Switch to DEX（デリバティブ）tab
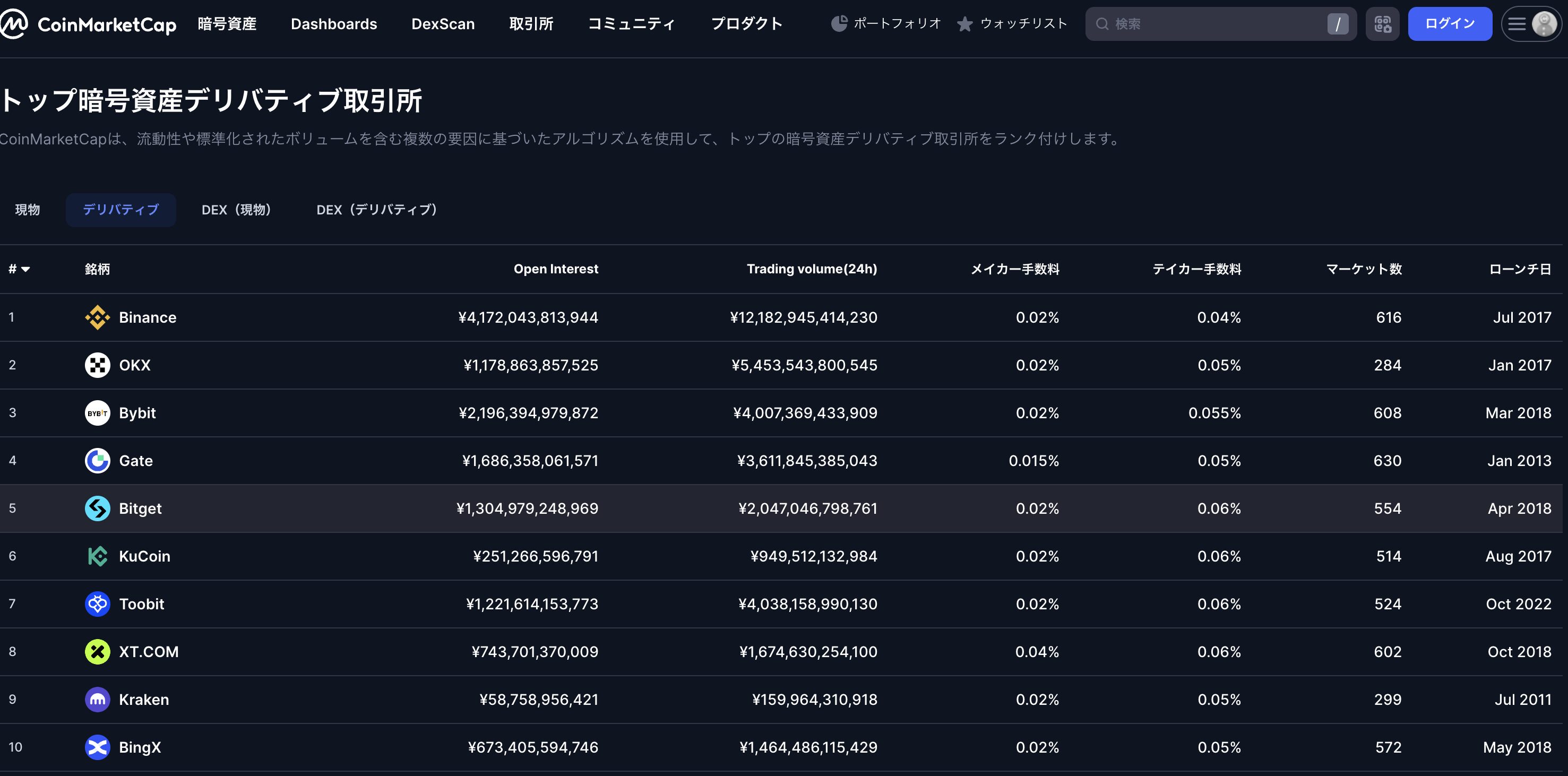The width and height of the screenshot is (1568, 776). [x=377, y=210]
